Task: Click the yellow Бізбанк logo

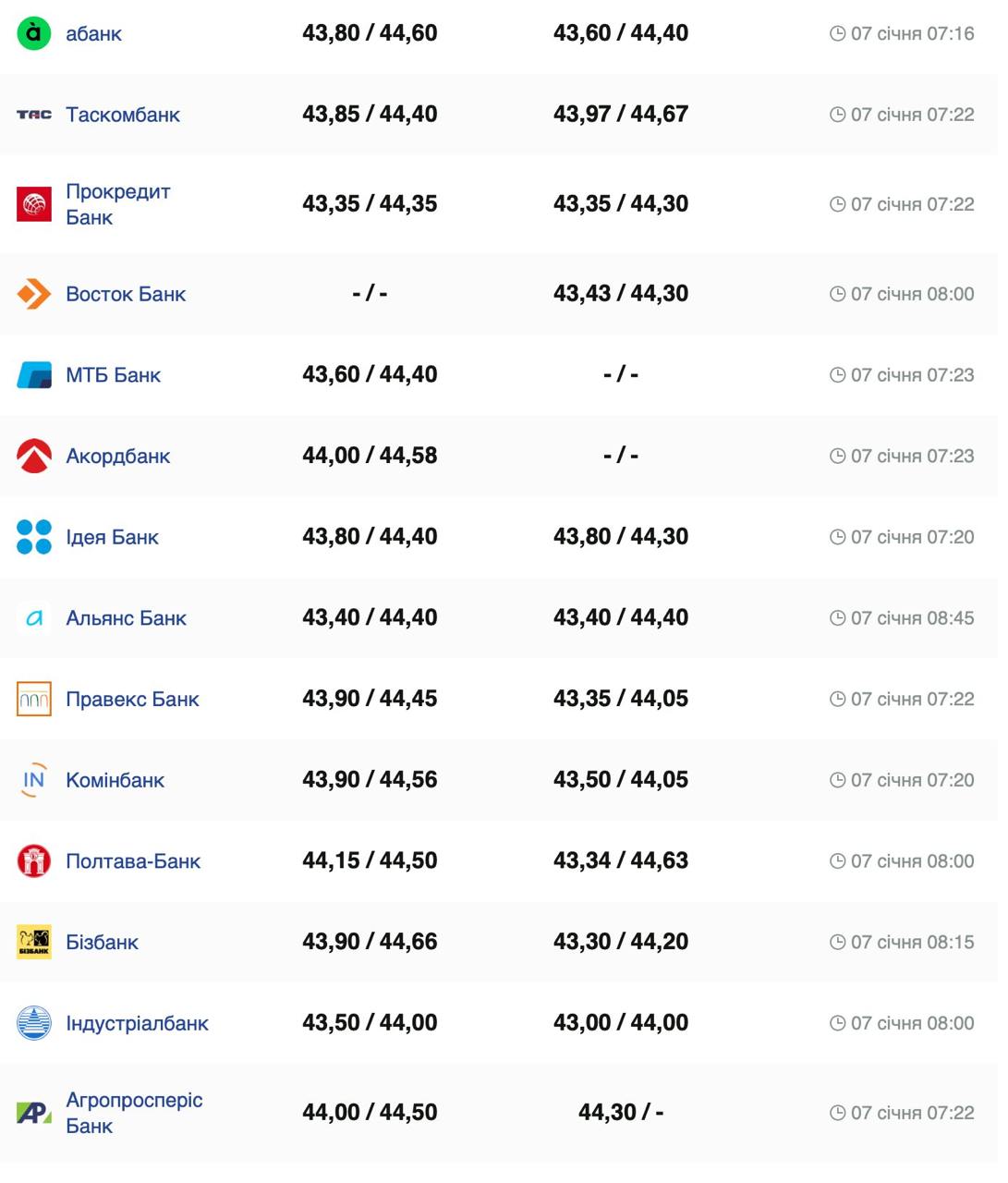Action: [34, 942]
